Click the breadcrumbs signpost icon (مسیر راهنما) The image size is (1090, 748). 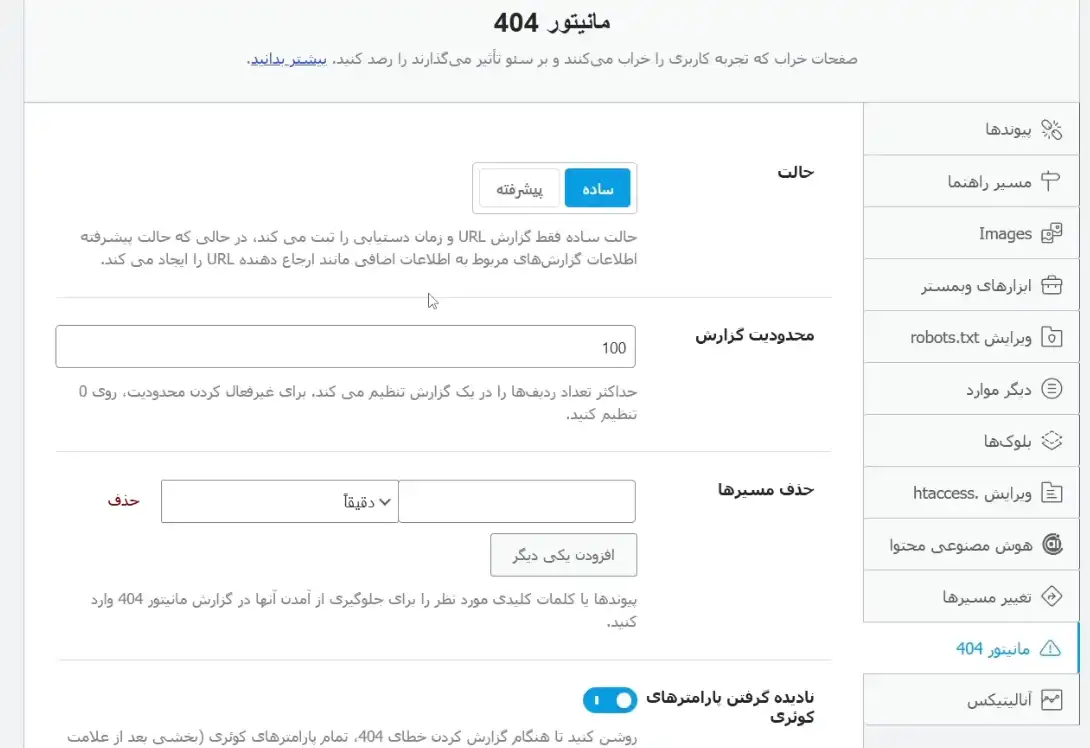[x=1051, y=181]
